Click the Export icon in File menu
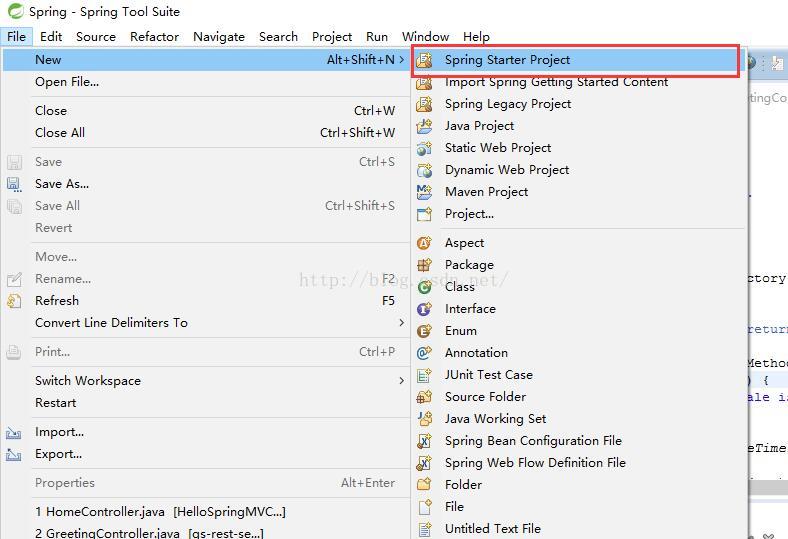788x539 pixels. 14,455
